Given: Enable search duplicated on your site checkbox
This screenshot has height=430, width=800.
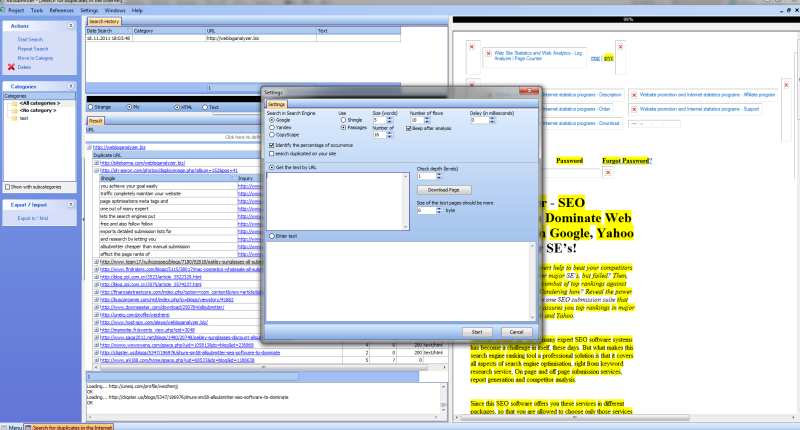Looking at the screenshot, I should 270,153.
